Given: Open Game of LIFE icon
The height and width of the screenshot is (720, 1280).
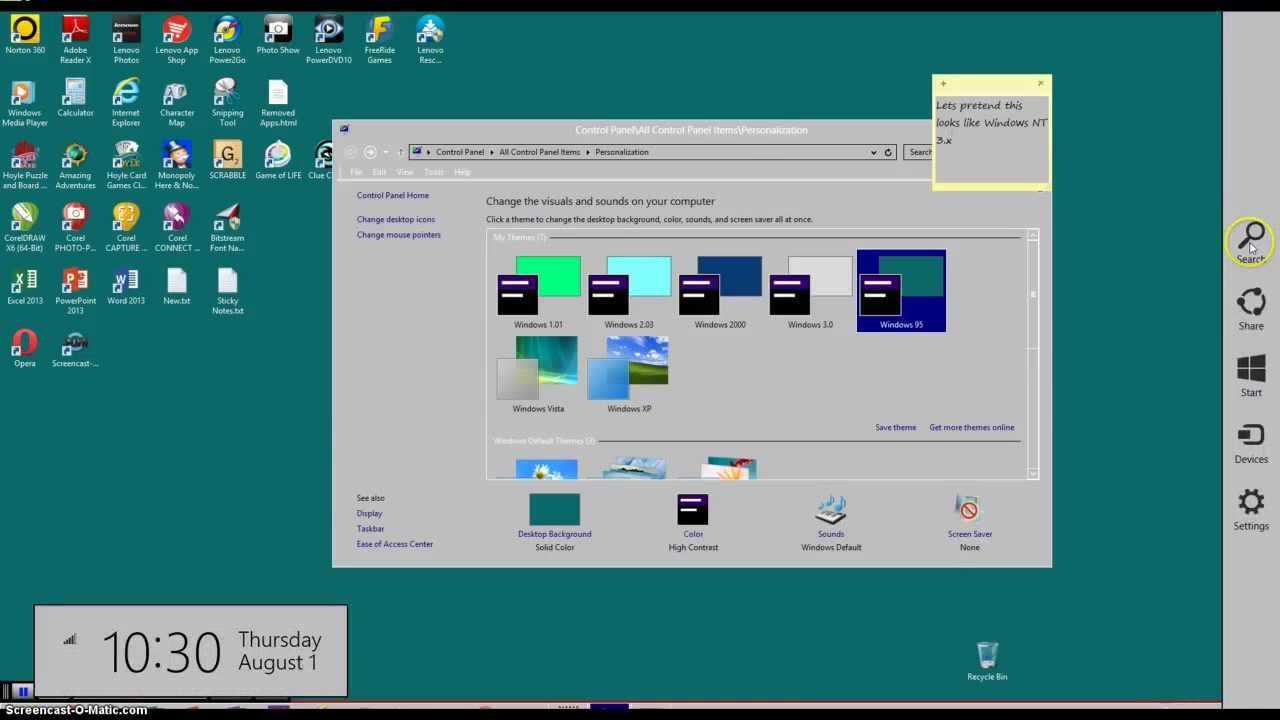Looking at the screenshot, I should click(278, 160).
